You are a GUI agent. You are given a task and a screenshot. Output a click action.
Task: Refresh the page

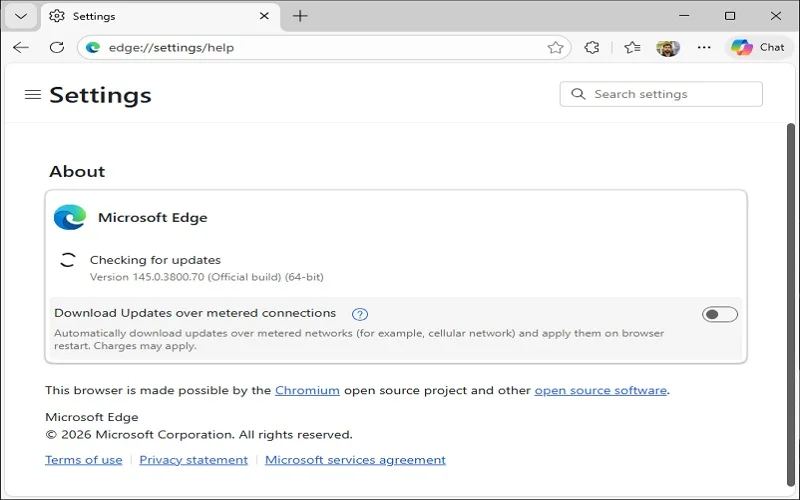(57, 47)
